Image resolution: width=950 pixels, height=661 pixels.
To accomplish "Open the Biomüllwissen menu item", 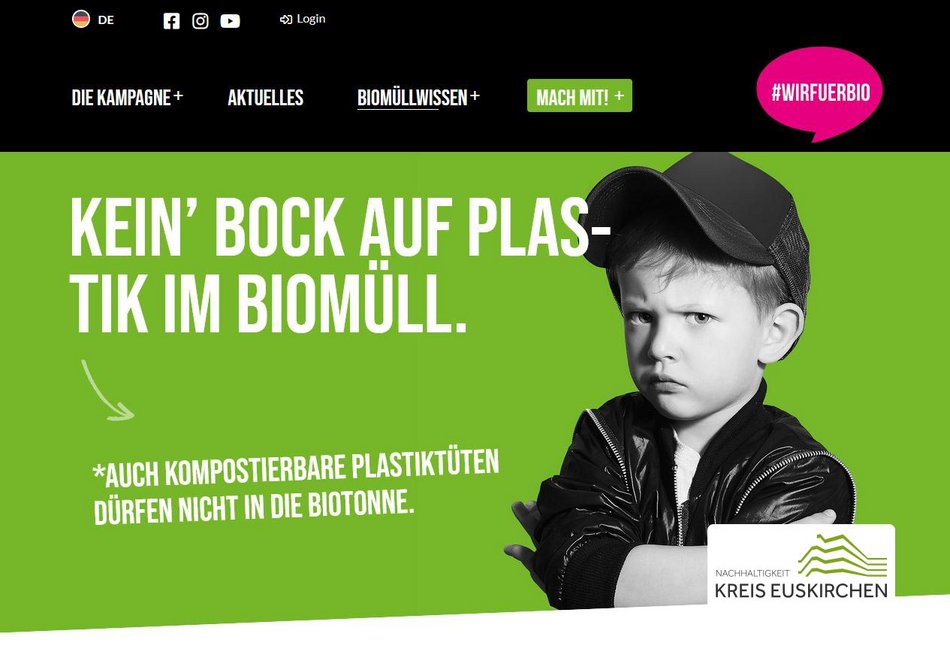I will (x=412, y=98).
